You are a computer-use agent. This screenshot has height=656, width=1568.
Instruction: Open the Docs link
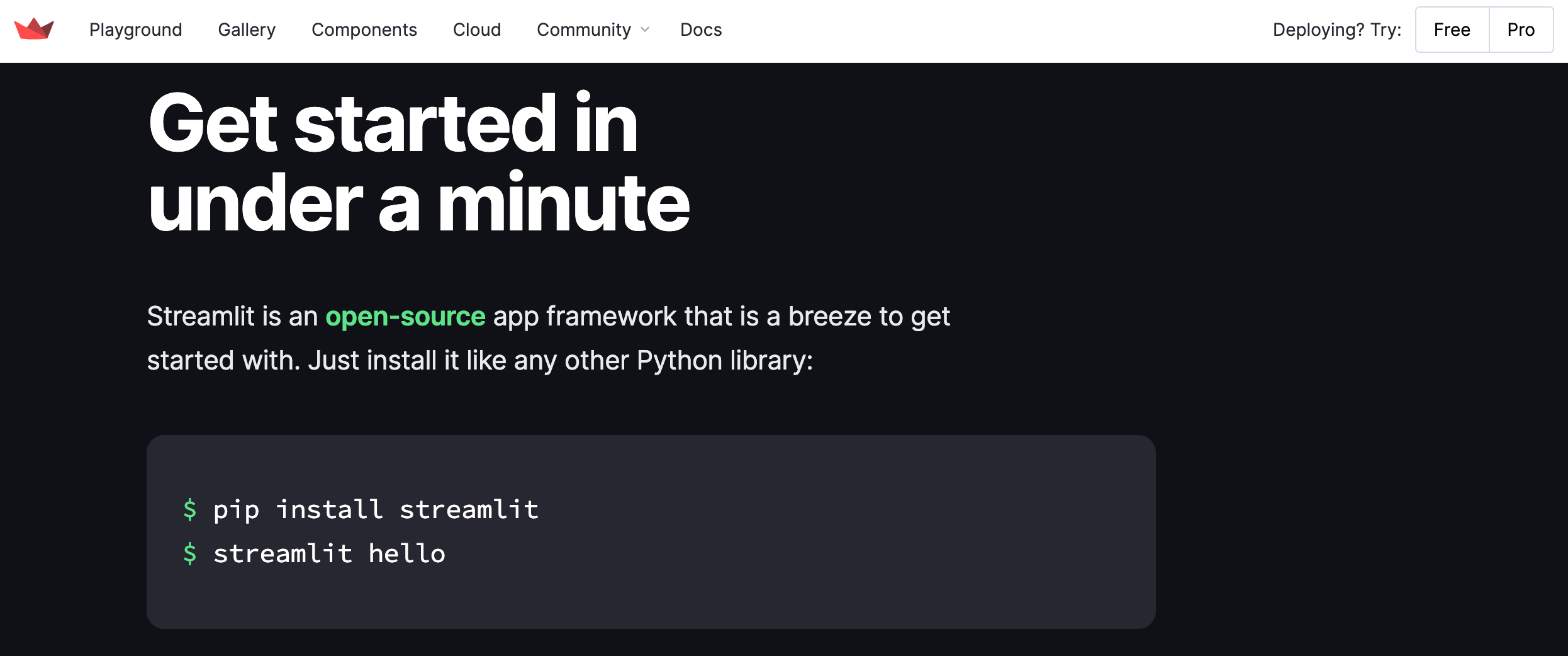(x=700, y=30)
